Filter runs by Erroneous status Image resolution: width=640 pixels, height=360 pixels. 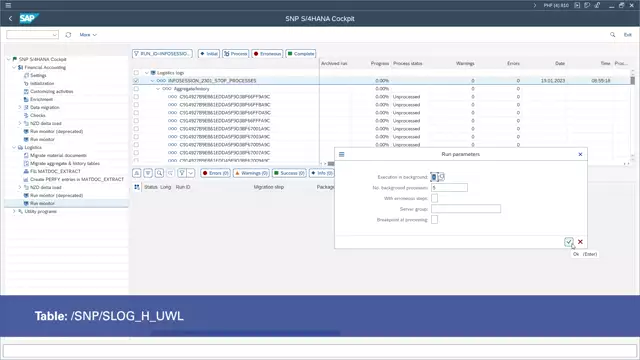coord(267,53)
